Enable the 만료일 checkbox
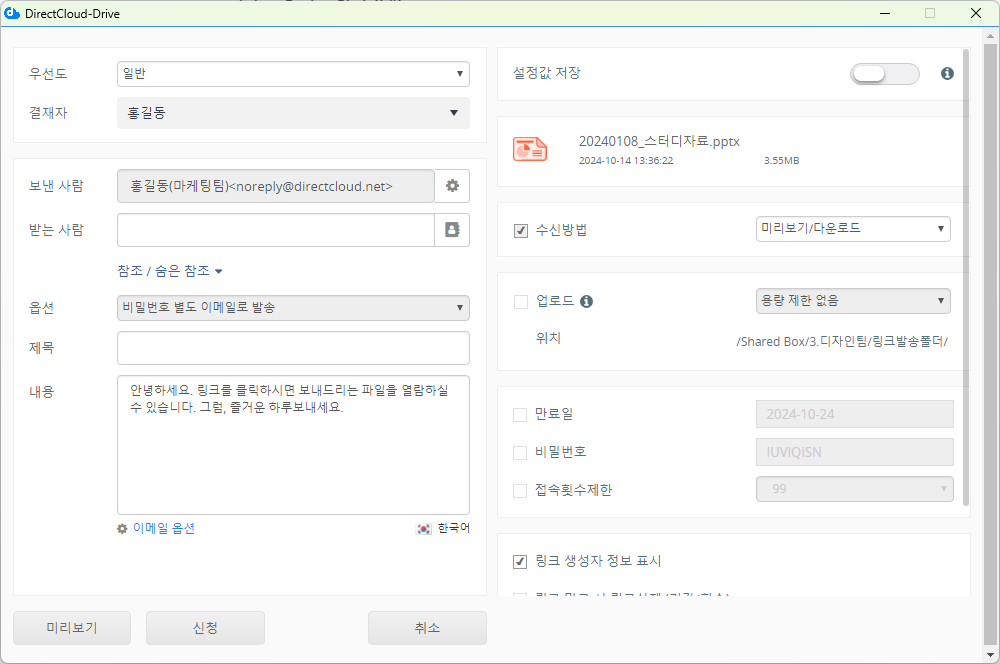The width and height of the screenshot is (1000, 664). [520, 414]
